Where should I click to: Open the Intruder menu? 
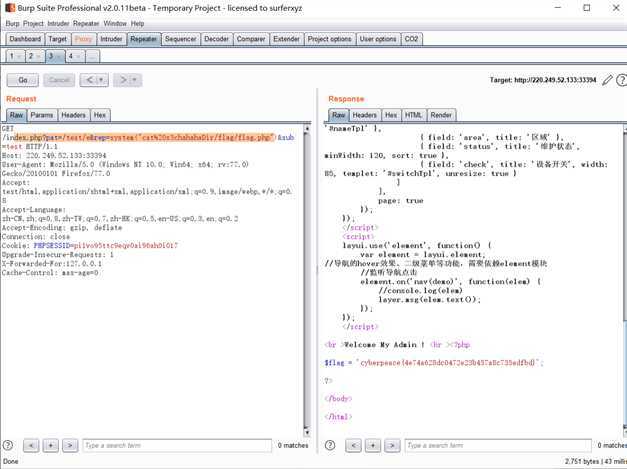pos(58,24)
